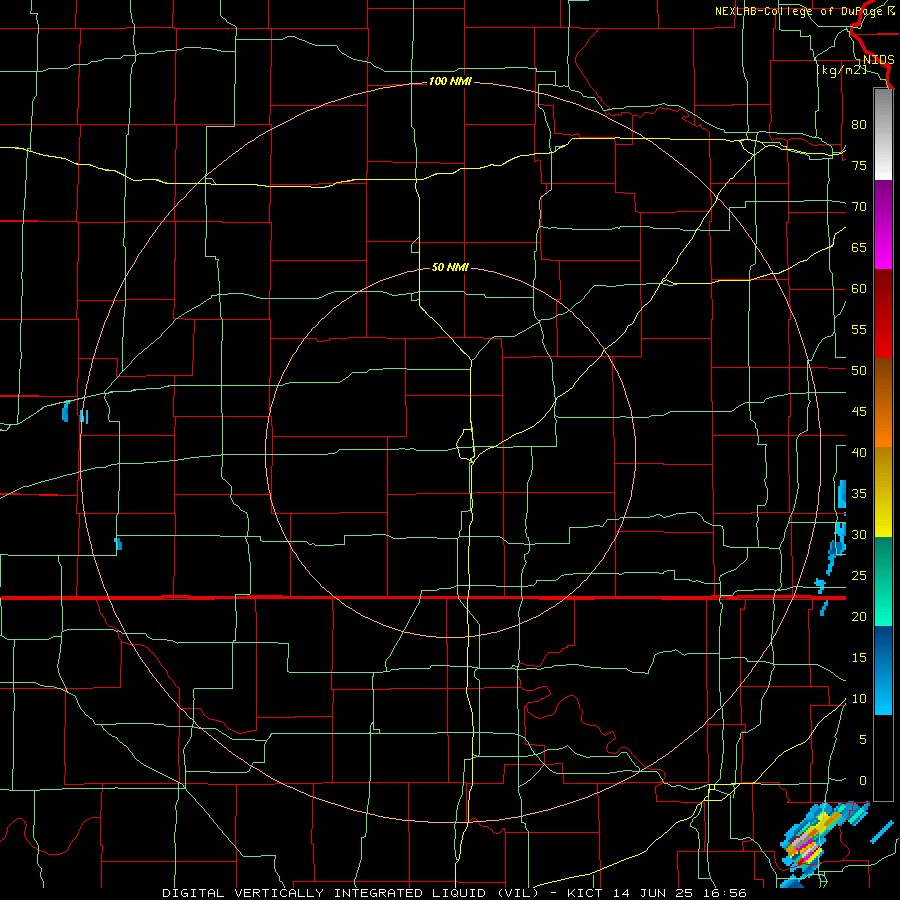This screenshot has width=900, height=900.
Task: Pick the yellow-gold band of the color scale
Action: [883, 492]
